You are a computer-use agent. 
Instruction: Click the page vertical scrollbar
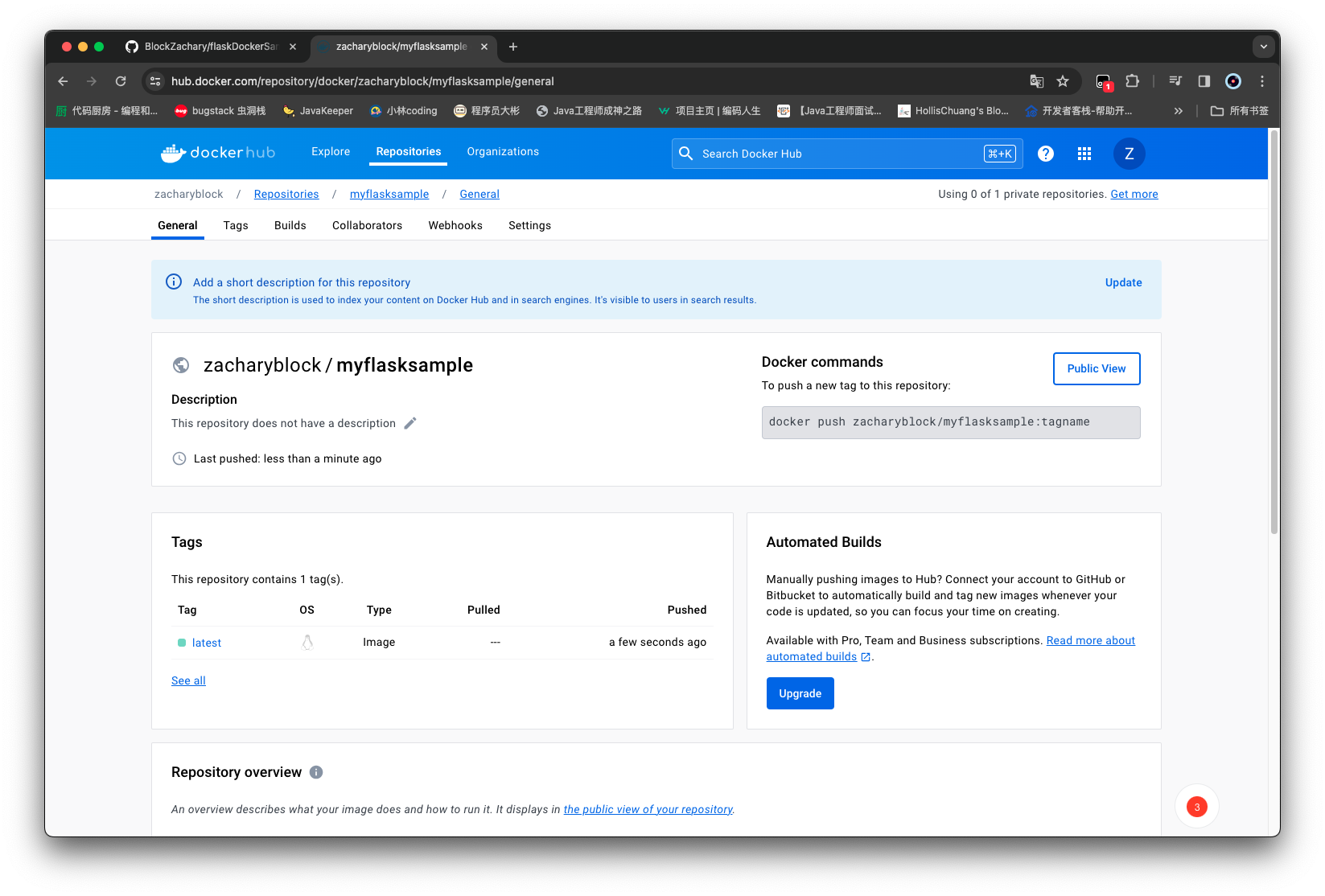coord(1274,331)
